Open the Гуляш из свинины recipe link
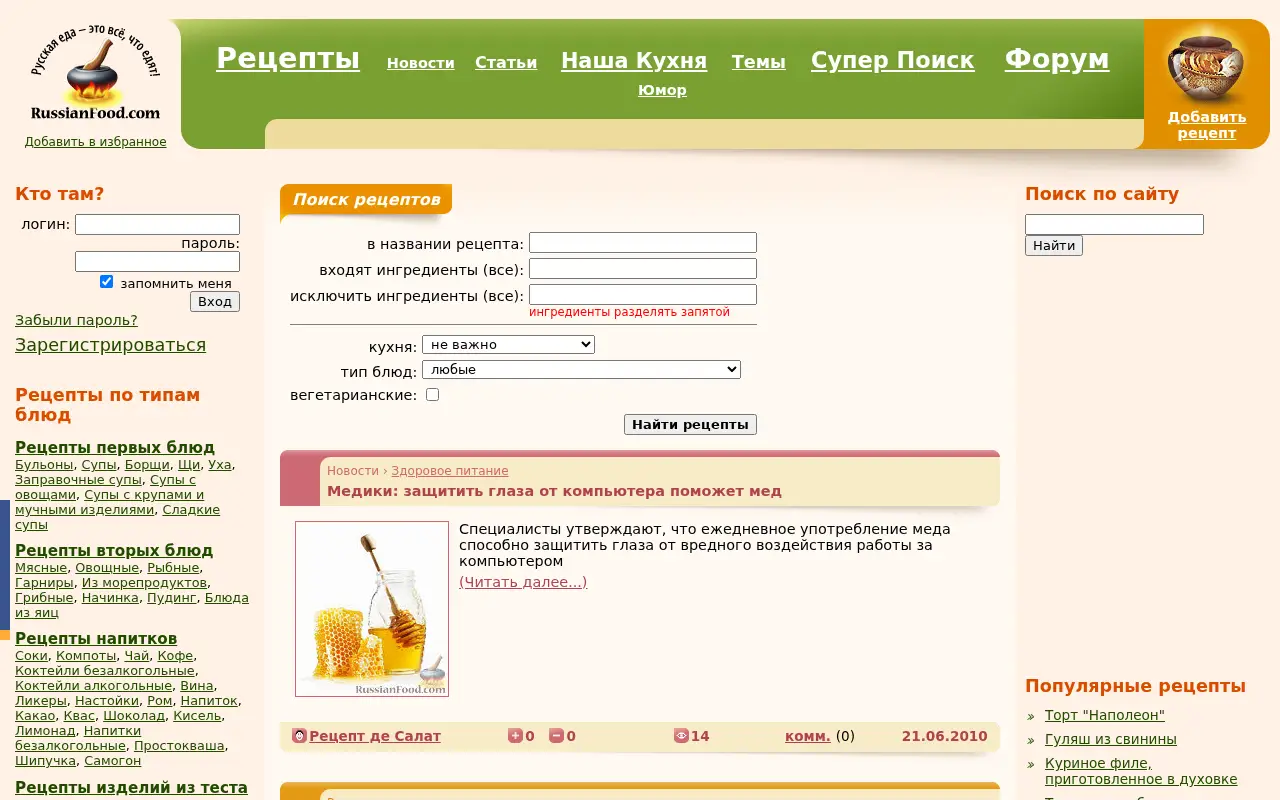Image resolution: width=1280 pixels, height=800 pixels. click(x=1111, y=739)
